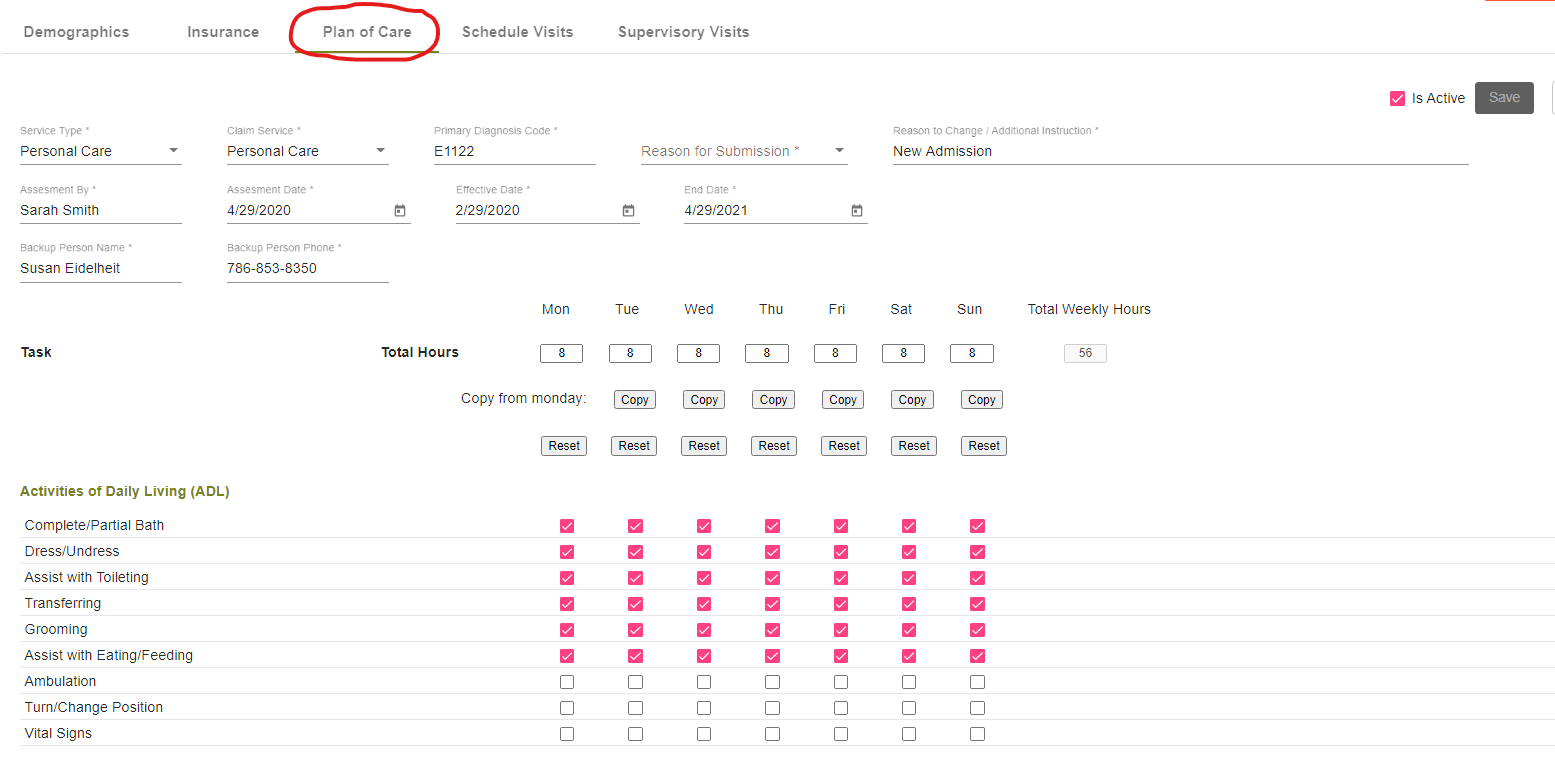This screenshot has width=1555, height=766.
Task: Copy Monday's tasks to Tuesday
Action: point(634,399)
